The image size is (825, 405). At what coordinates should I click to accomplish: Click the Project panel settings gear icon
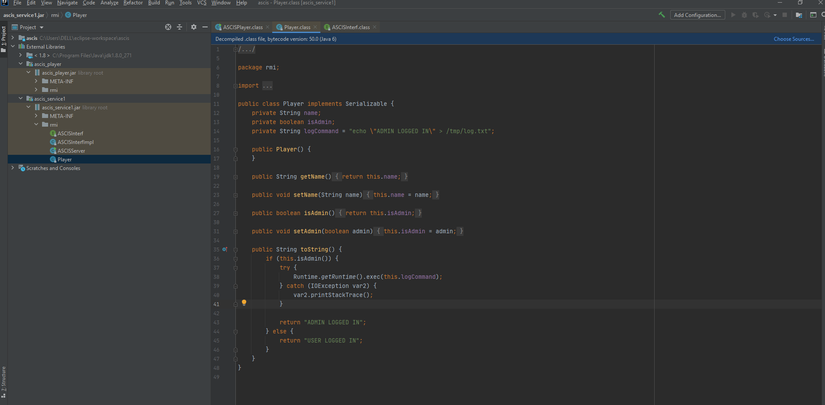pos(194,27)
